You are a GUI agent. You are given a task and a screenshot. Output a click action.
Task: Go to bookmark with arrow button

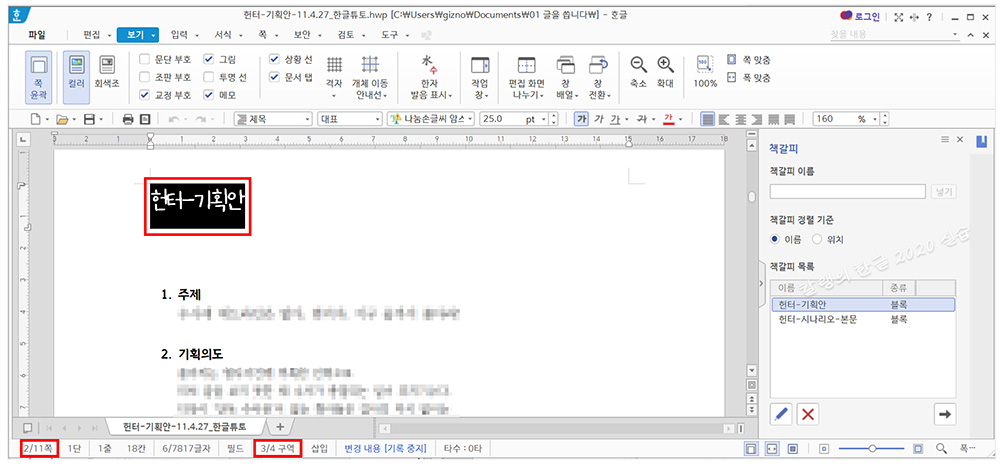tap(945, 413)
